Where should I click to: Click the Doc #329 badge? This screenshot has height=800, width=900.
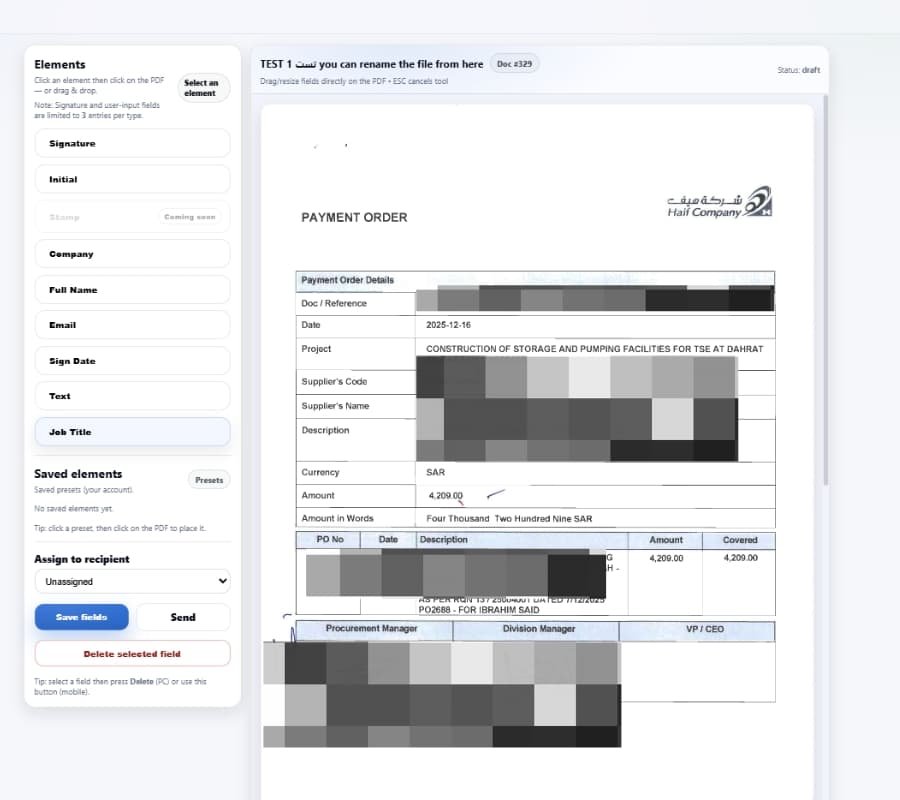(514, 62)
